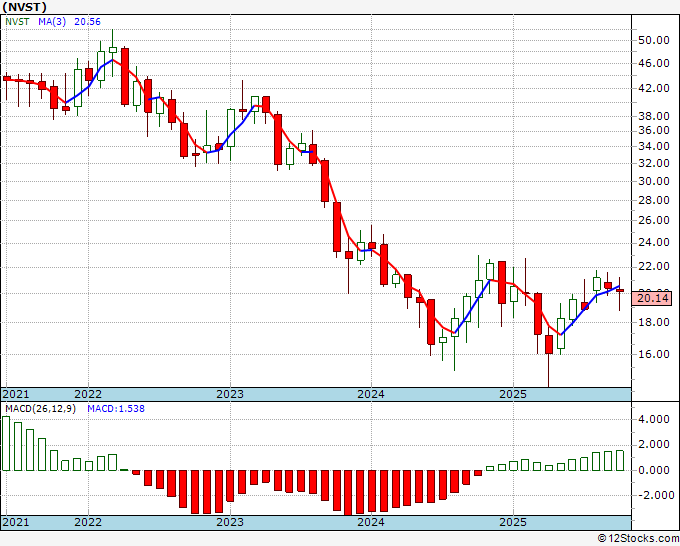Click the latest red candlestick near 20.14

tap(620, 291)
